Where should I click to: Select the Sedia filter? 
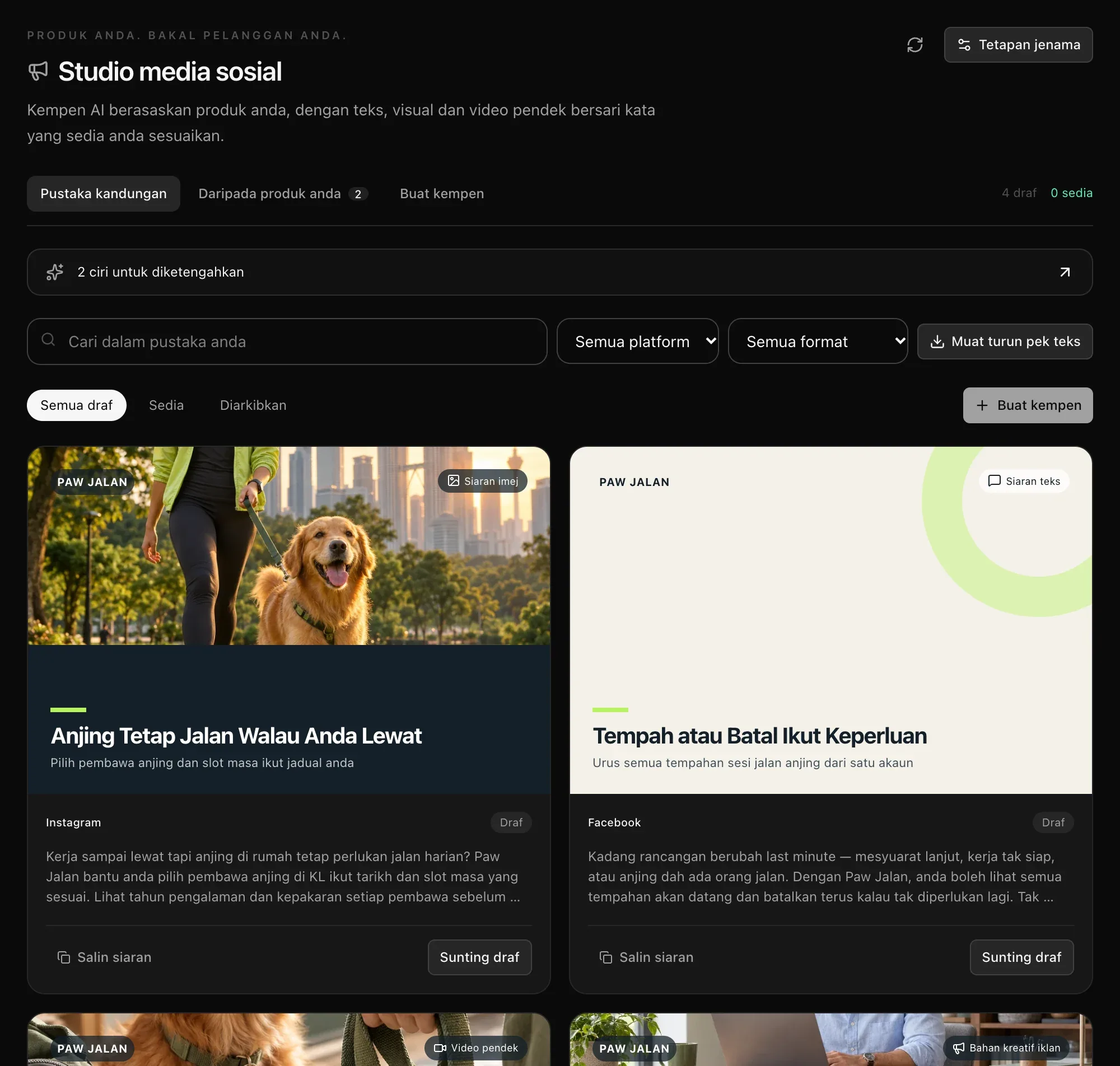click(x=166, y=405)
